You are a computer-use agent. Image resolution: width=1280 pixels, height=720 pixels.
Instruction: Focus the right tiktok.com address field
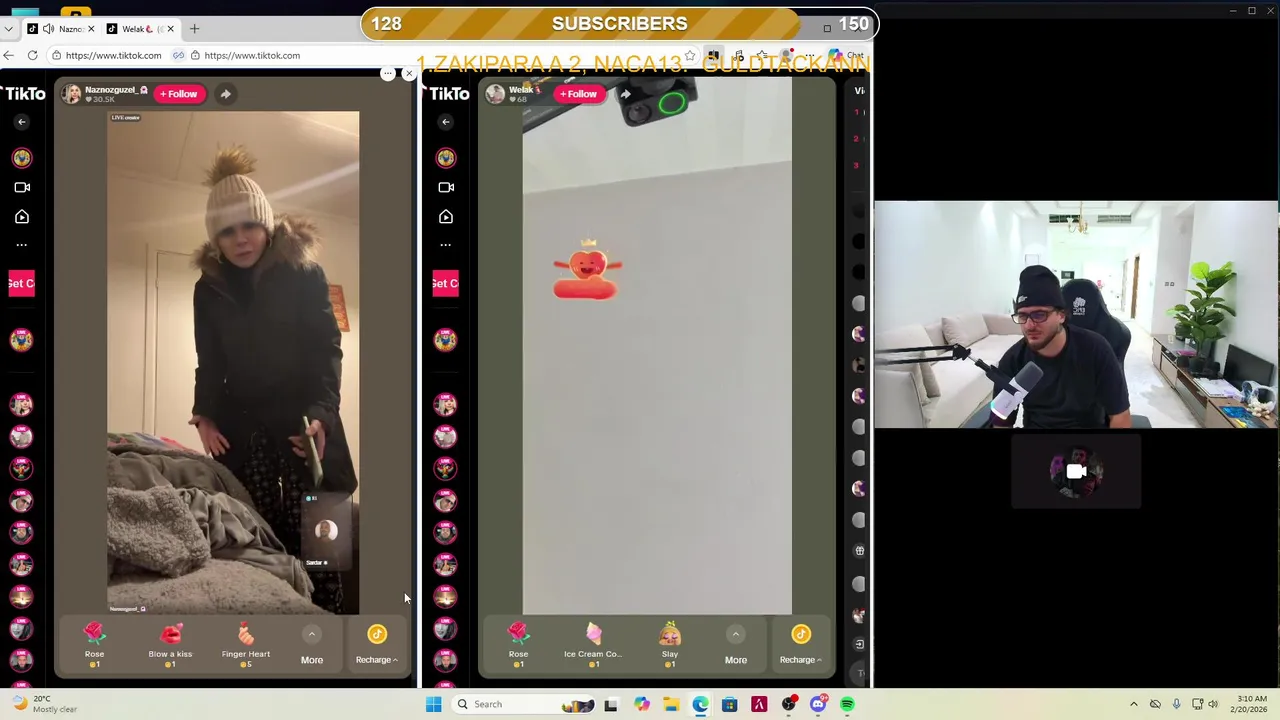tap(252, 56)
